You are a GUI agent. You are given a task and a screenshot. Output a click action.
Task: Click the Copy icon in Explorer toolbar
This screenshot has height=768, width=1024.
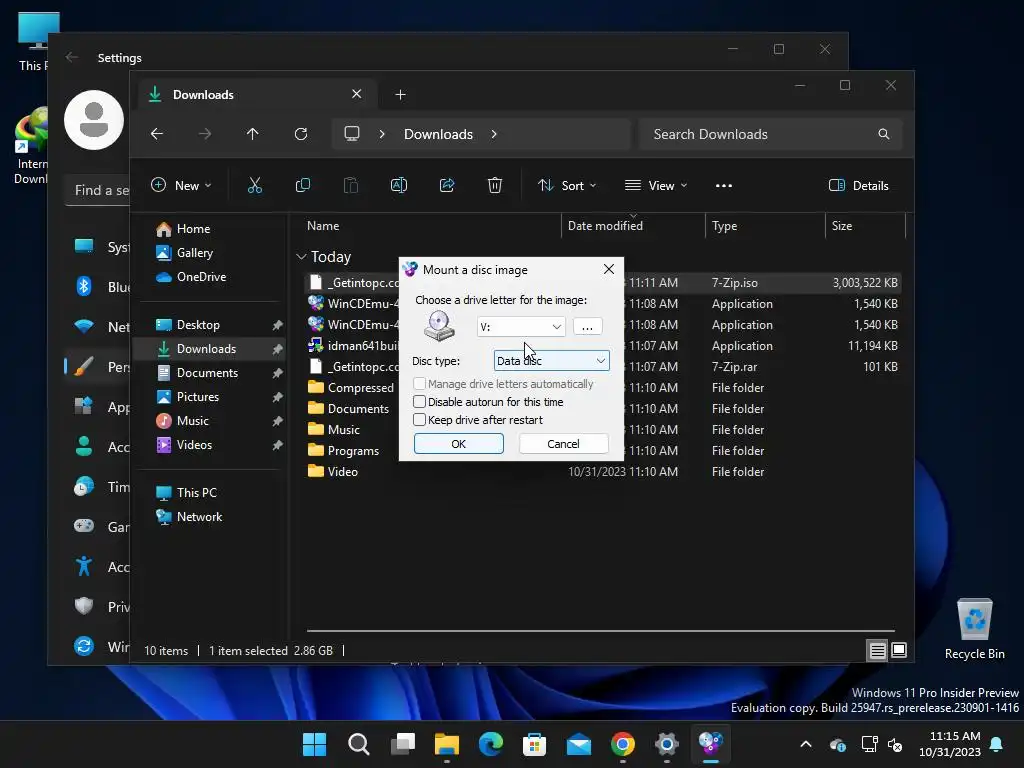[x=303, y=185]
